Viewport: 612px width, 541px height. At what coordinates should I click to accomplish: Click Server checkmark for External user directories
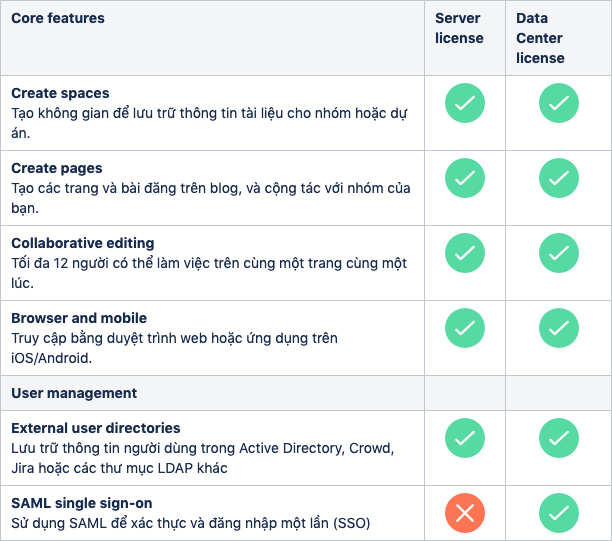(x=464, y=438)
